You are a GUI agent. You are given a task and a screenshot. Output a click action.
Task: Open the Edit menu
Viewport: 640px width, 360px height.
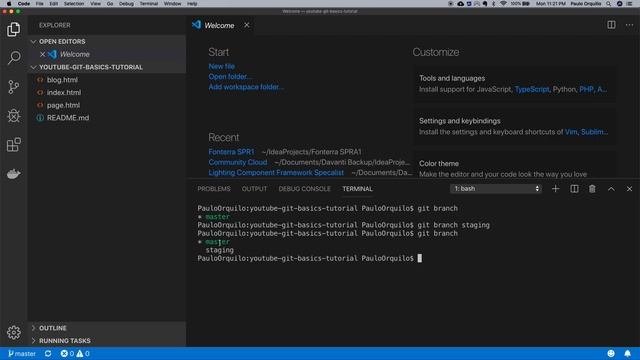pyautogui.click(x=53, y=4)
